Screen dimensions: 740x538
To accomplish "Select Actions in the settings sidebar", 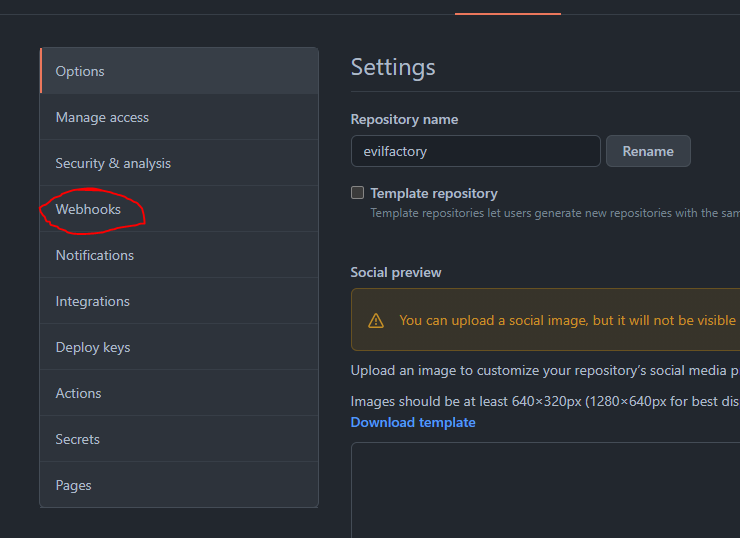I will point(79,393).
